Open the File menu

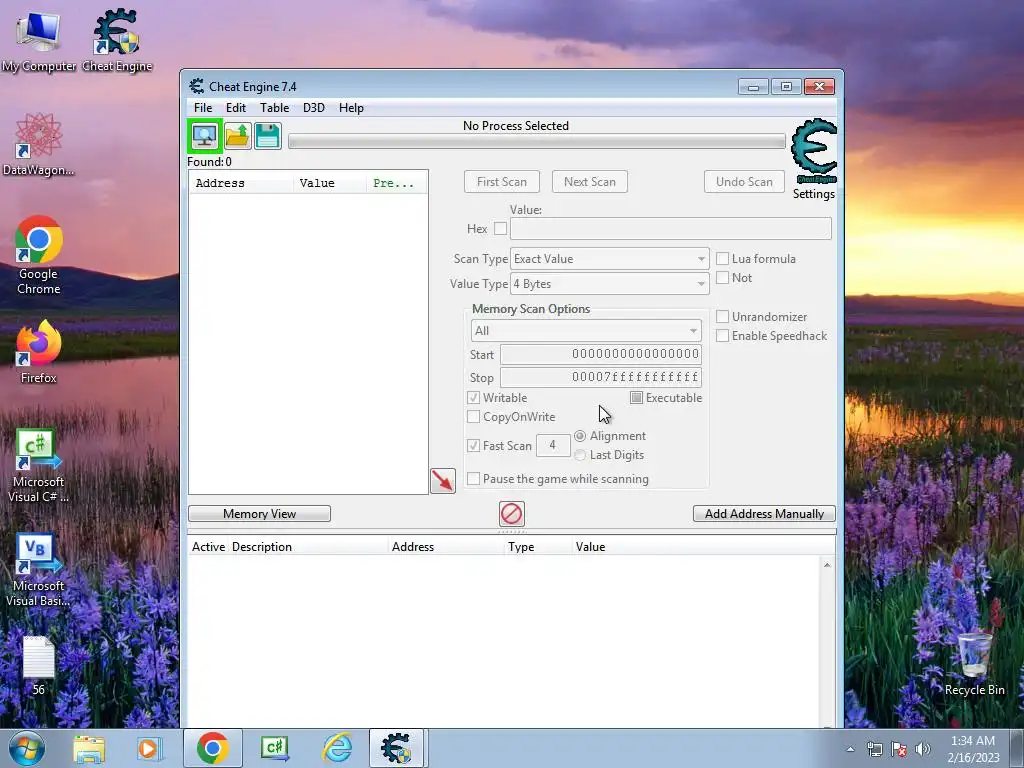[202, 108]
